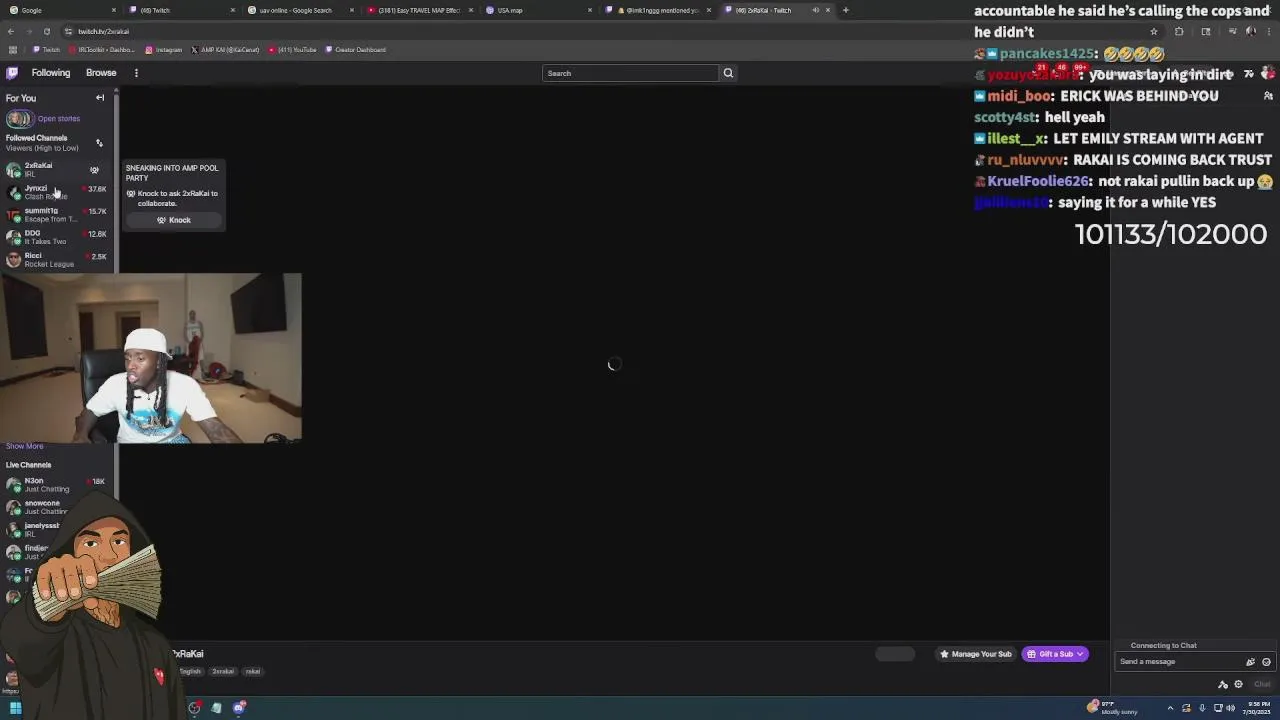Click the 2xrakai stream tag
The image size is (1280, 720).
[x=223, y=672]
